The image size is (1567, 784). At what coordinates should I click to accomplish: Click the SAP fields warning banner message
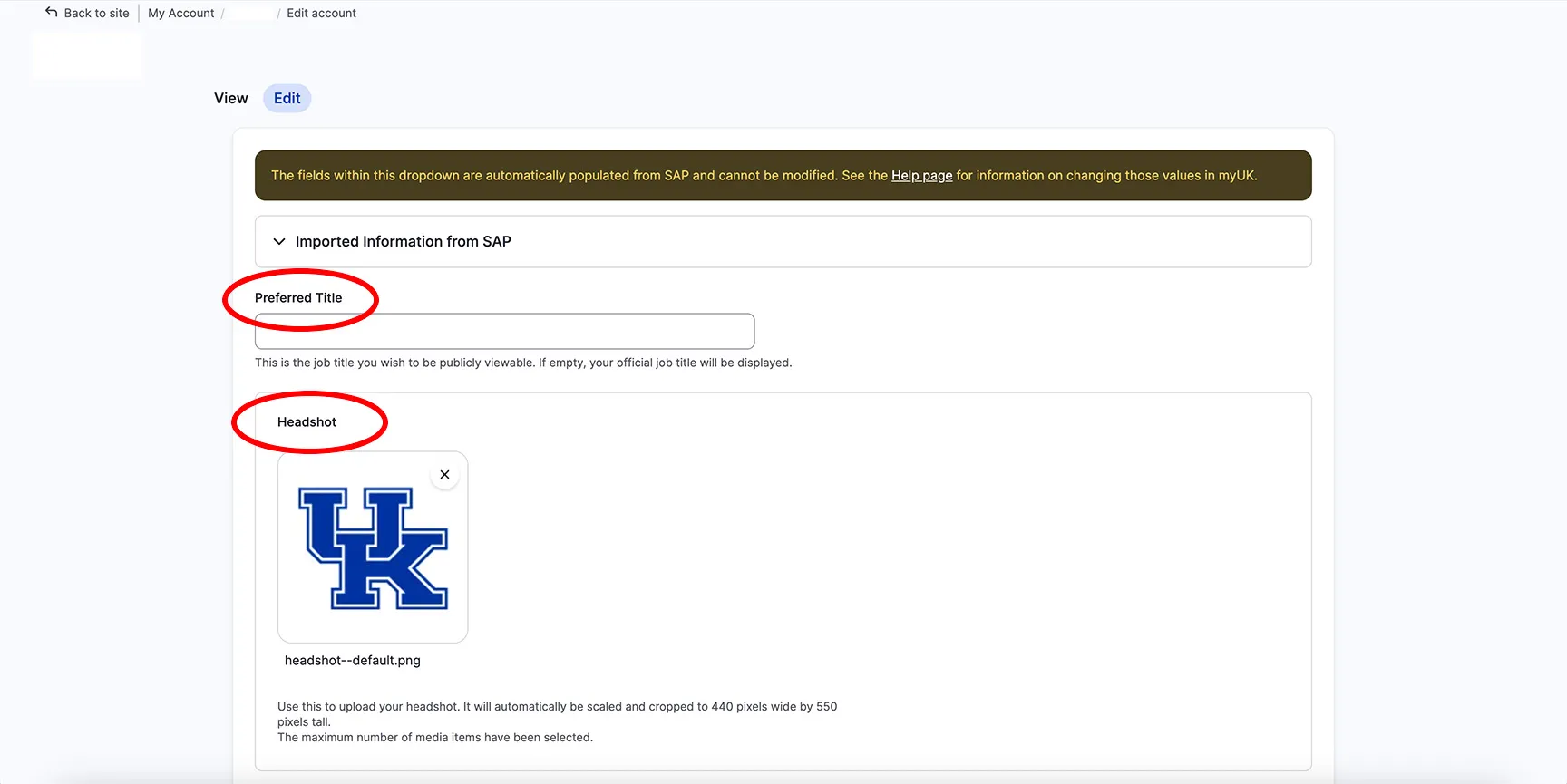(764, 176)
